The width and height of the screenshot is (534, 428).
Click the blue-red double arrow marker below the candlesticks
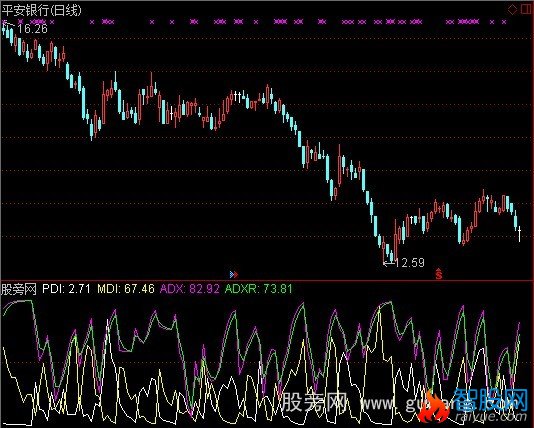(x=234, y=274)
